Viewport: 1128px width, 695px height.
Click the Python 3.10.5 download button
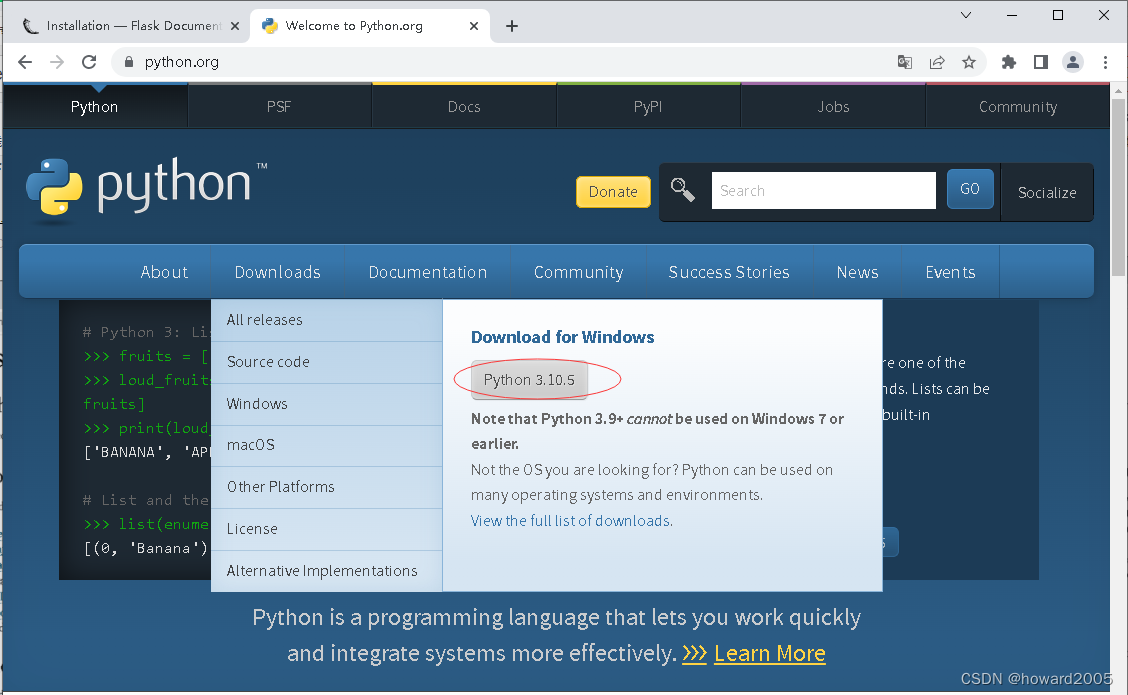click(529, 380)
